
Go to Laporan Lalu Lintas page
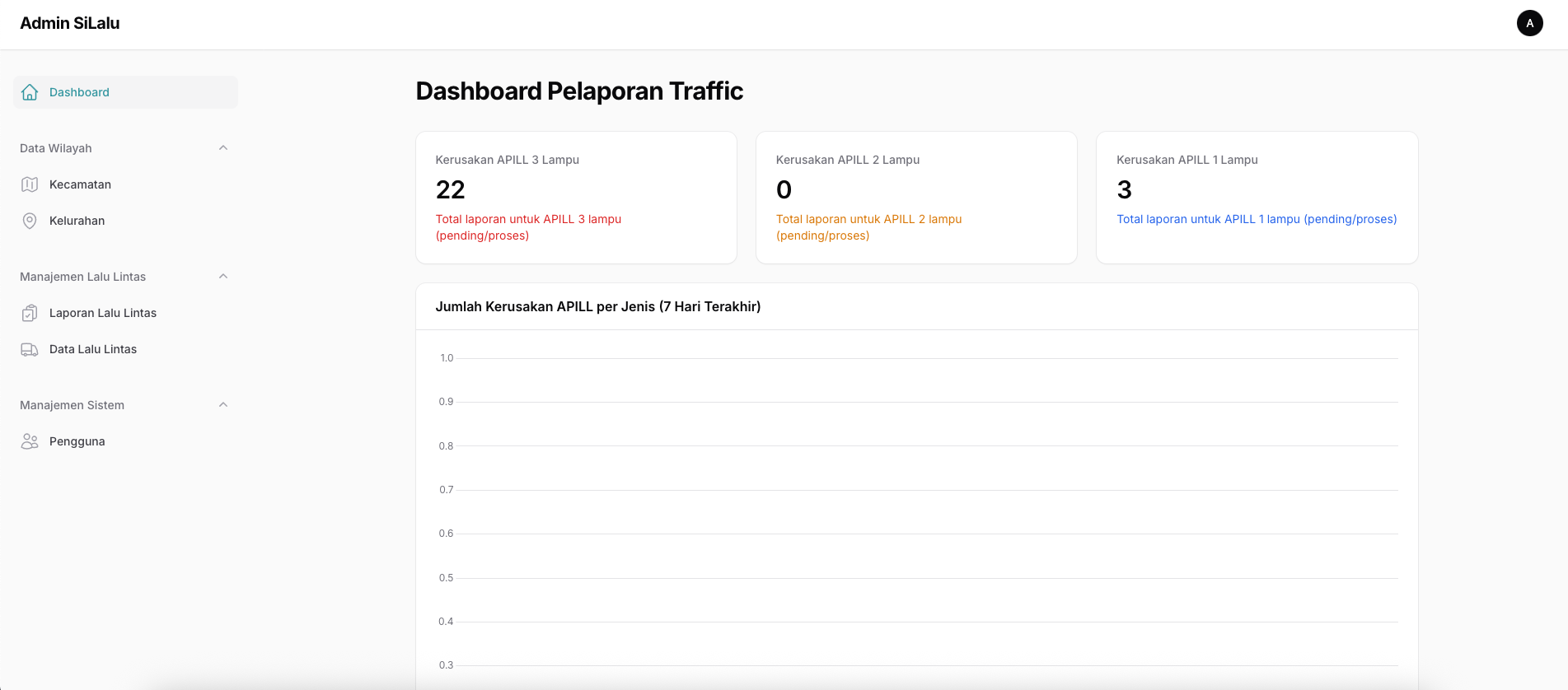pos(103,313)
